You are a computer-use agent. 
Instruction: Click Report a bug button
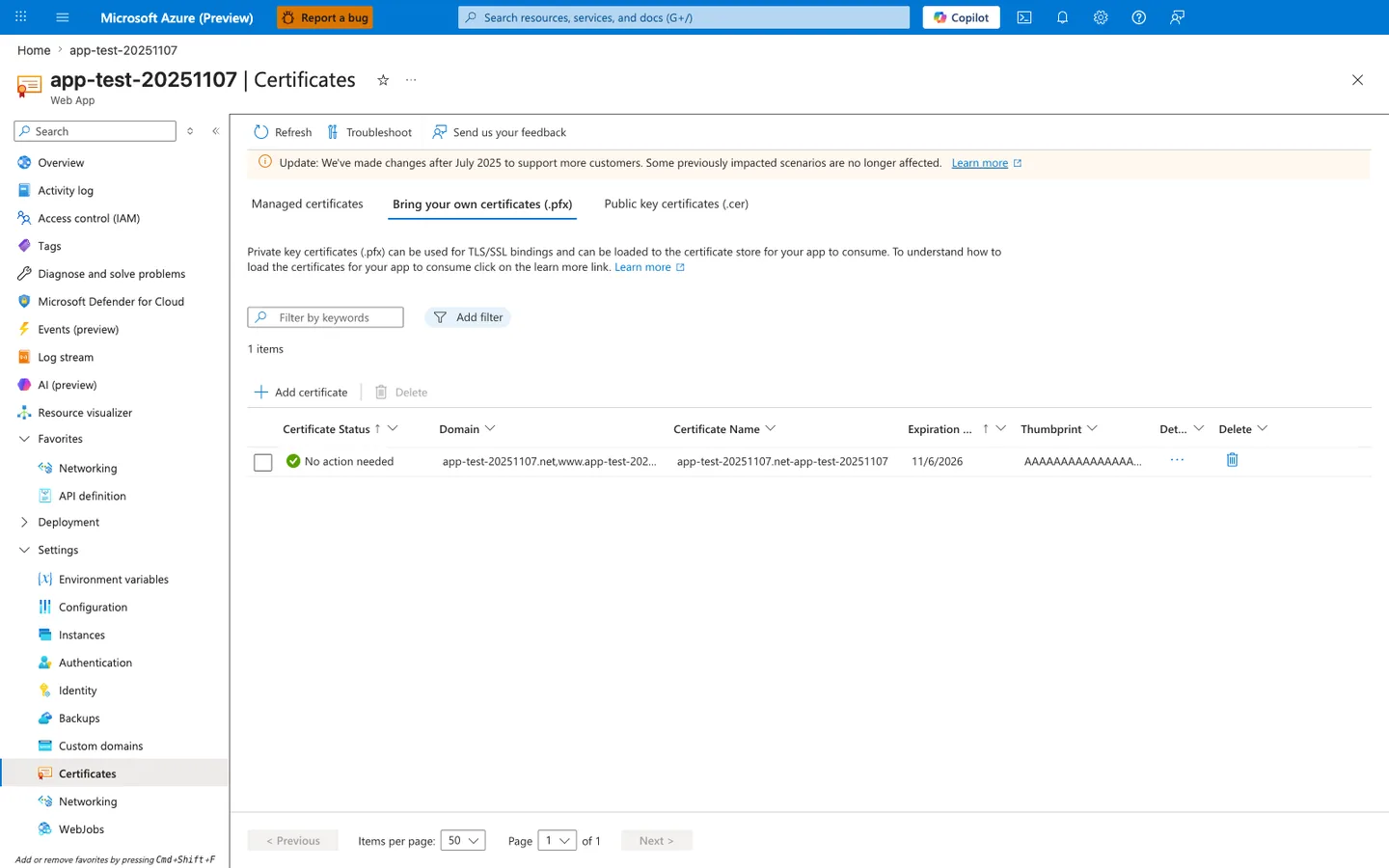pyautogui.click(x=325, y=17)
